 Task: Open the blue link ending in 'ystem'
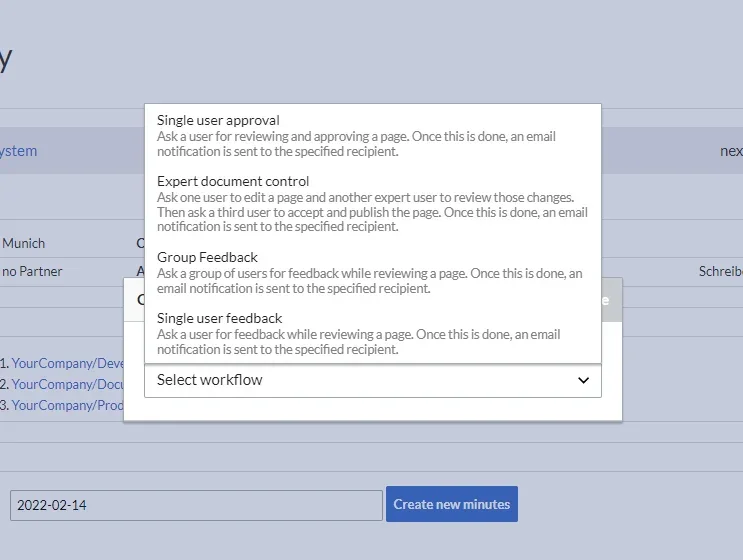pos(18,151)
